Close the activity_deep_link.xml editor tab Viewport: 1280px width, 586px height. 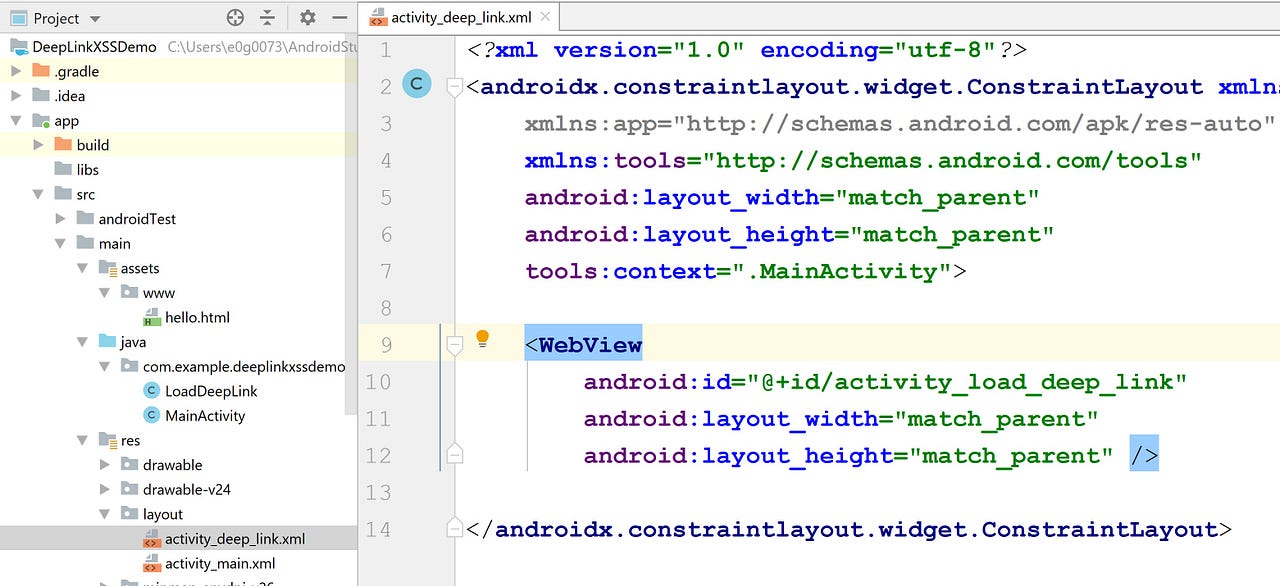click(x=545, y=17)
